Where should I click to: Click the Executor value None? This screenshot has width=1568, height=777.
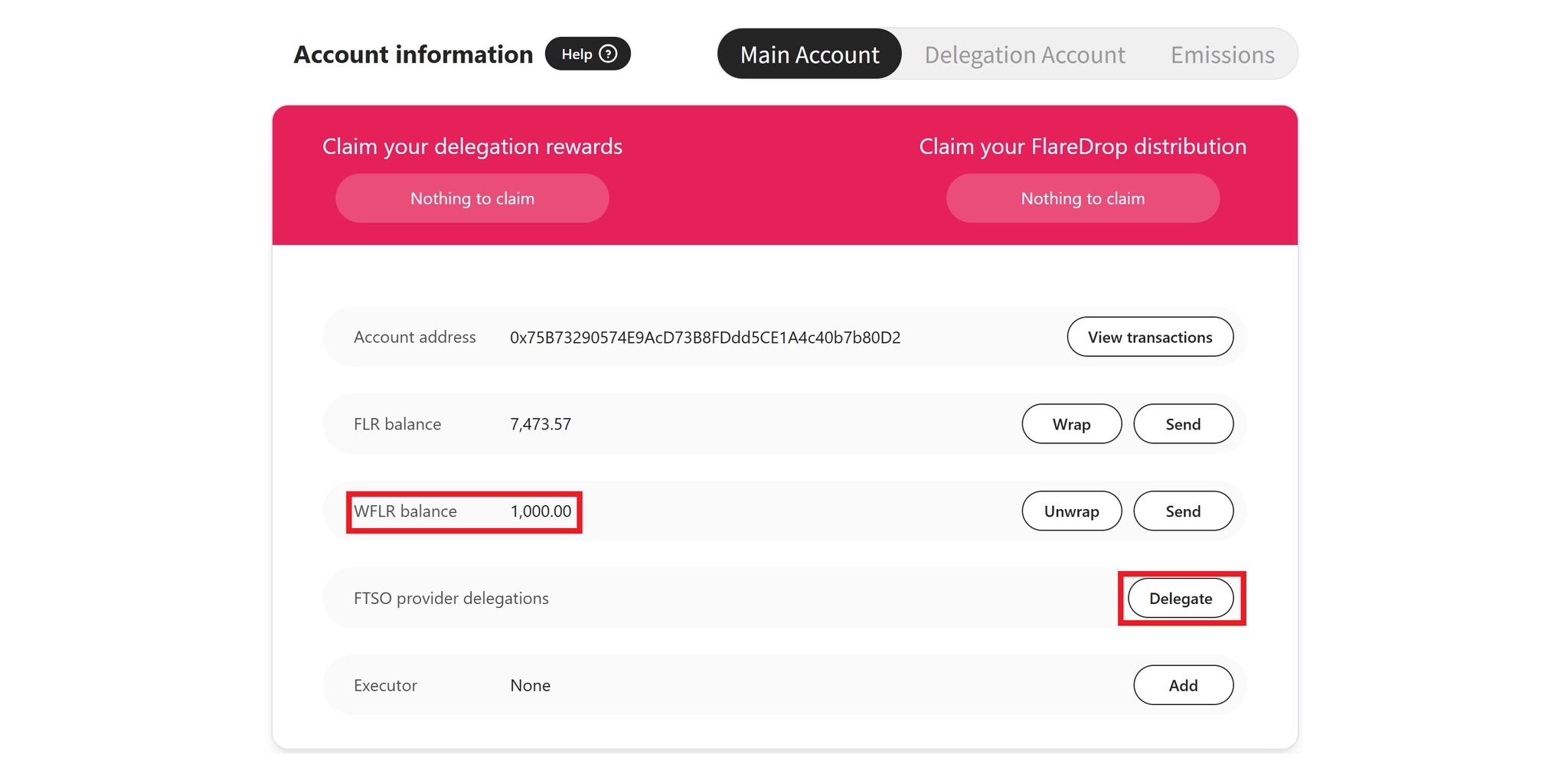click(530, 685)
